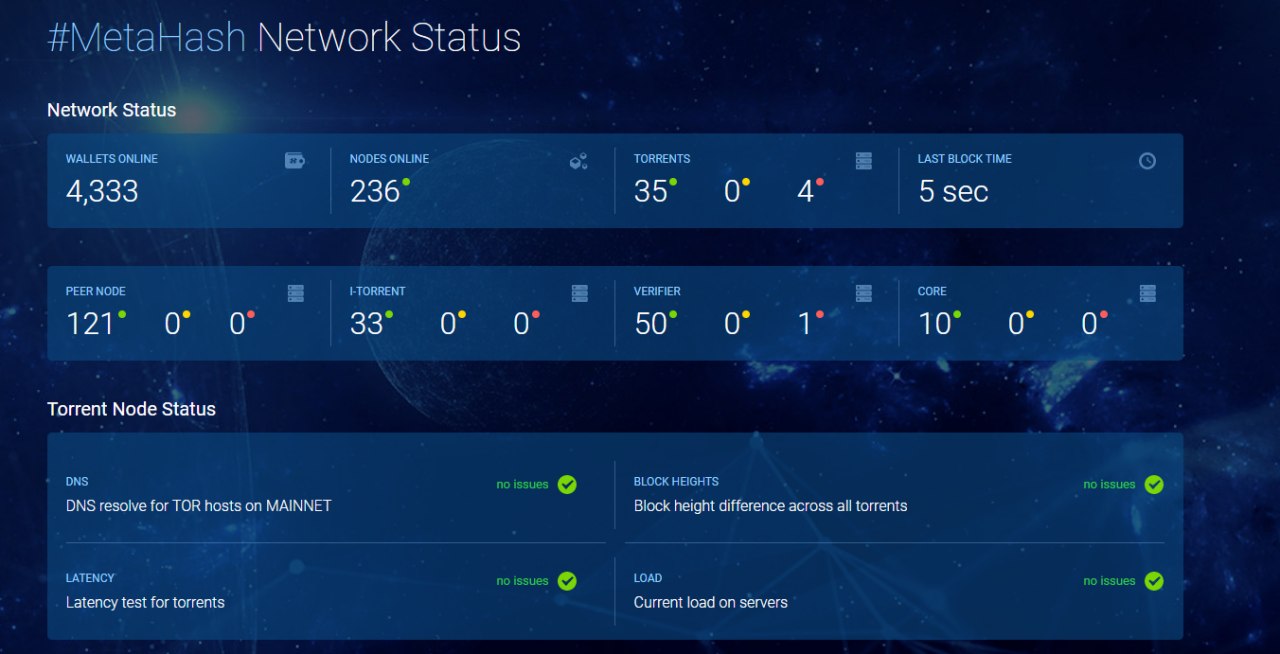1280x654 pixels.
Task: Click the Peer Node green count 121
Action: point(90,324)
